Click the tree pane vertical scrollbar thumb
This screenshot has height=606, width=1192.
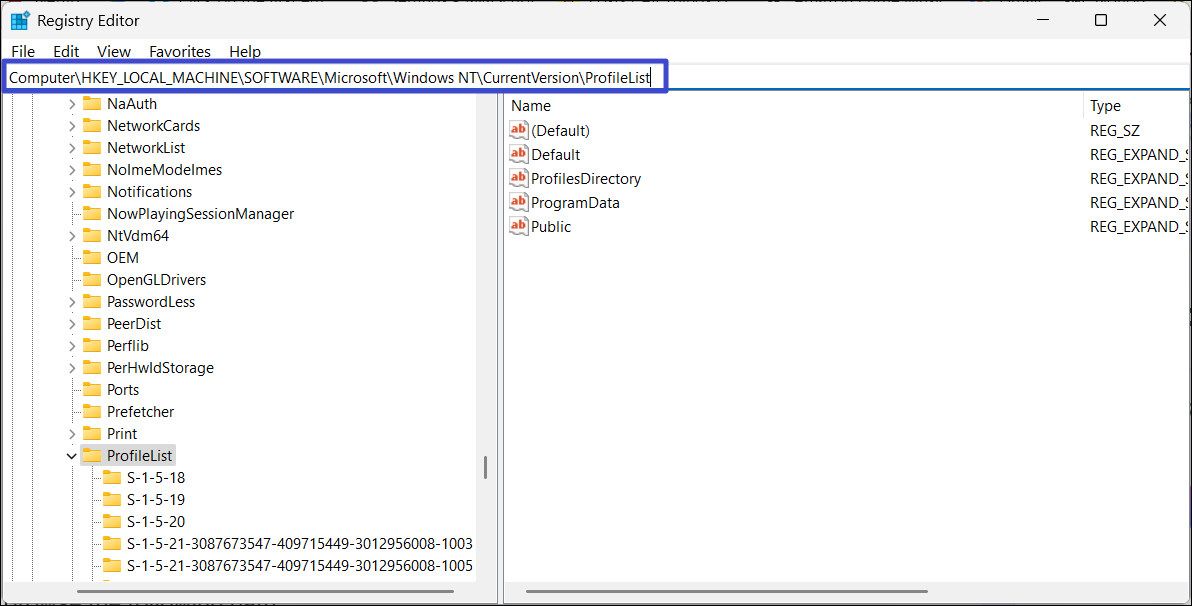[485, 467]
